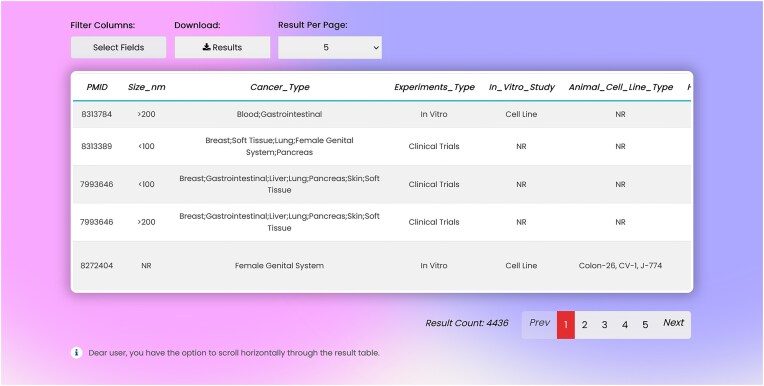Viewport: 764px width, 386px height.
Task: Click the PMID column header
Action: click(97, 87)
